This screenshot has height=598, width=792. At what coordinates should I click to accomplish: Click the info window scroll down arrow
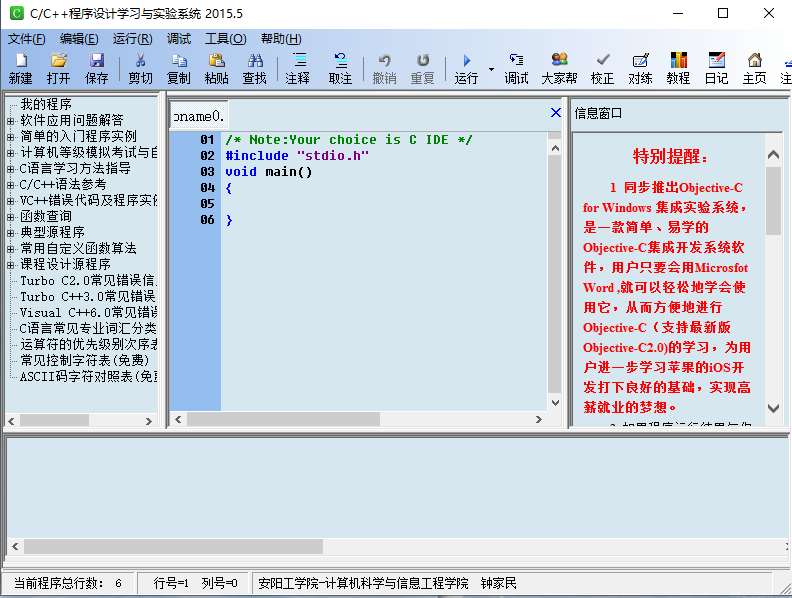click(x=774, y=408)
